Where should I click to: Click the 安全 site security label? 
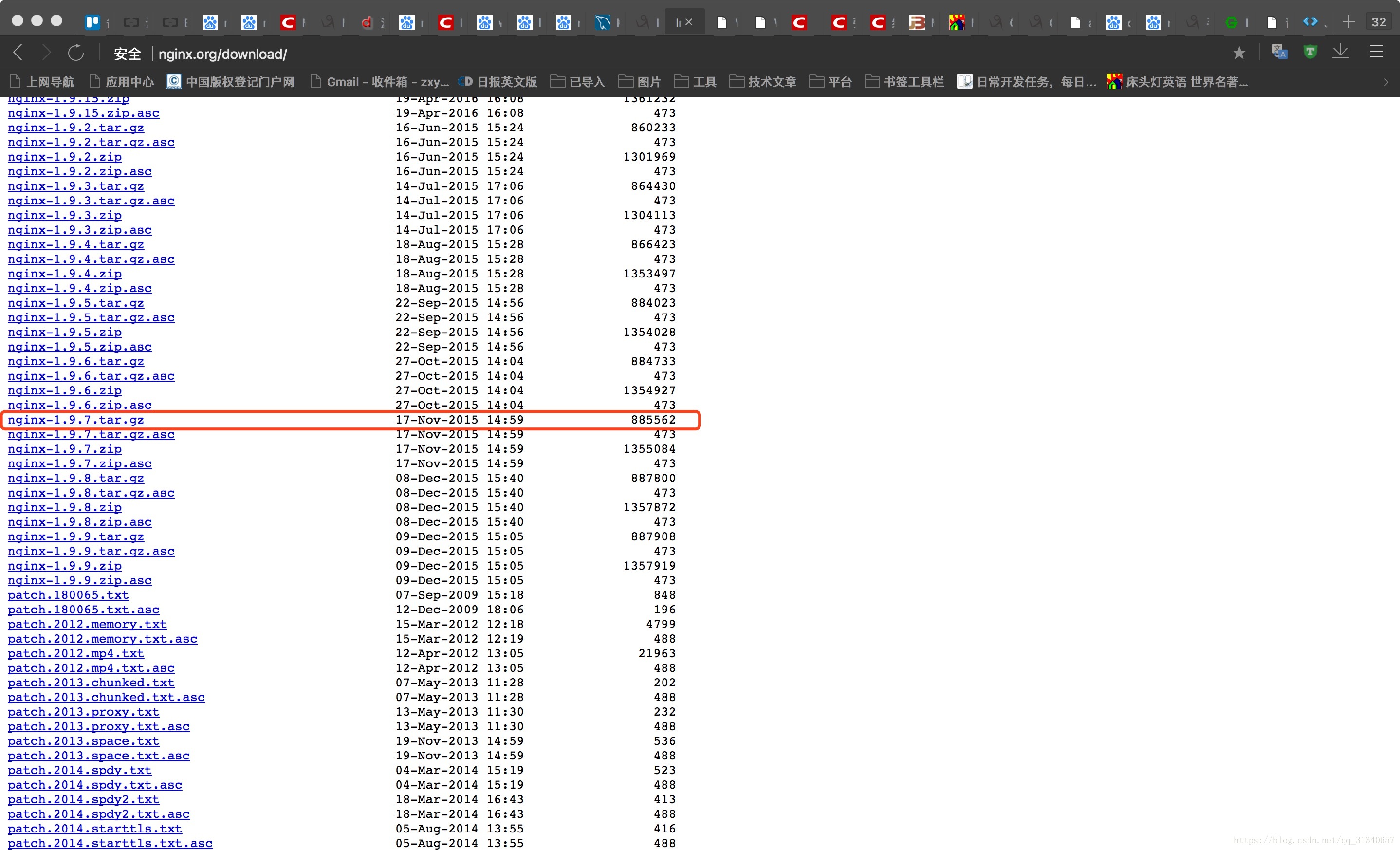(127, 54)
